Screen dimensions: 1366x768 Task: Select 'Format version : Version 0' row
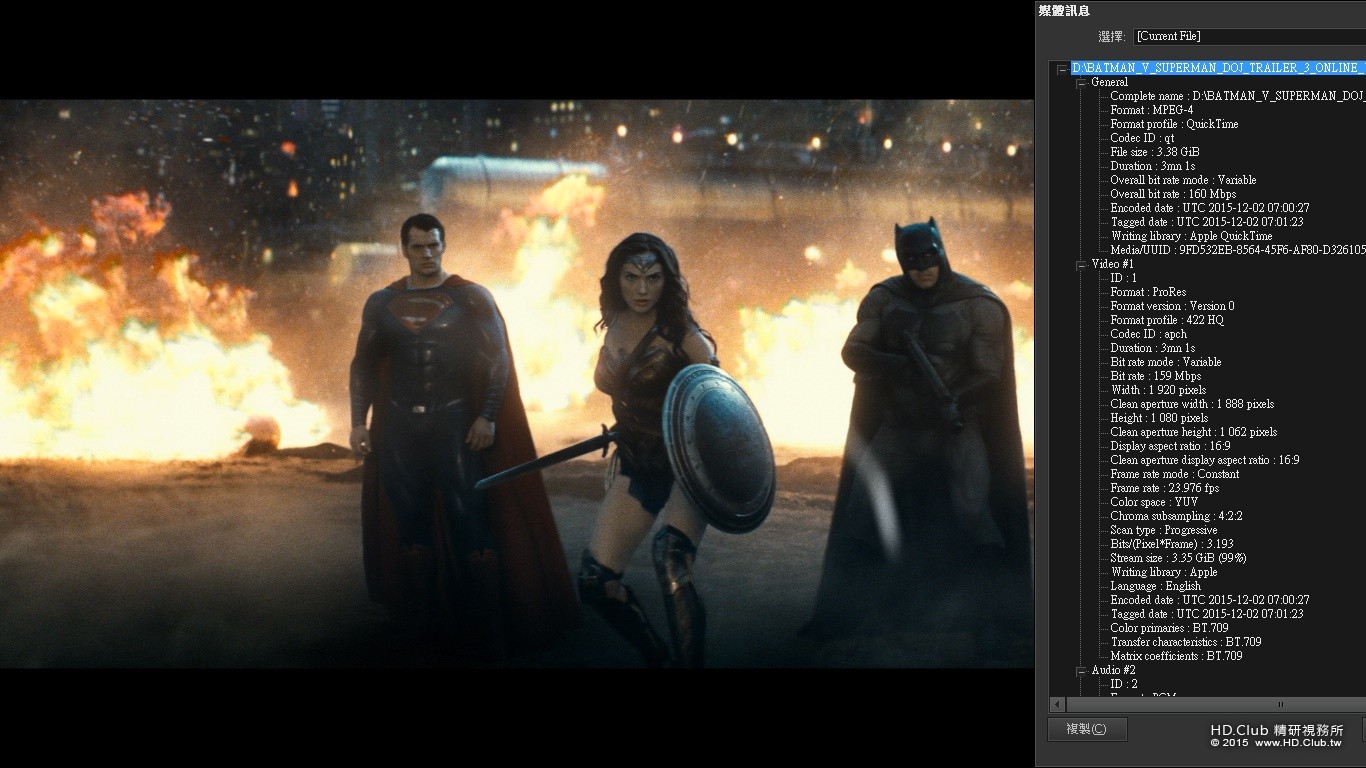pyautogui.click(x=1172, y=306)
